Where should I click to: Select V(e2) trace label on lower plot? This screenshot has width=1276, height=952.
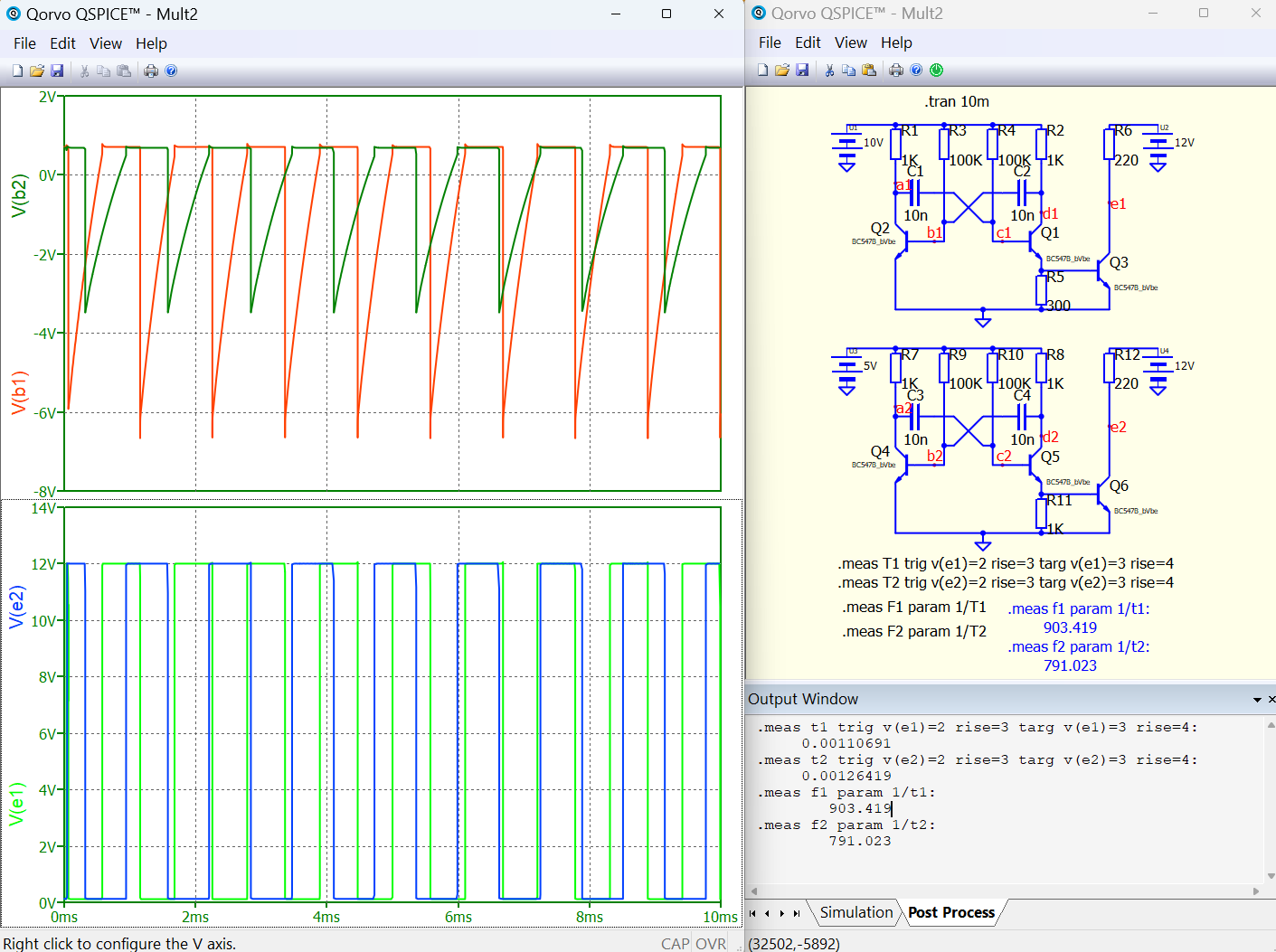(16, 607)
